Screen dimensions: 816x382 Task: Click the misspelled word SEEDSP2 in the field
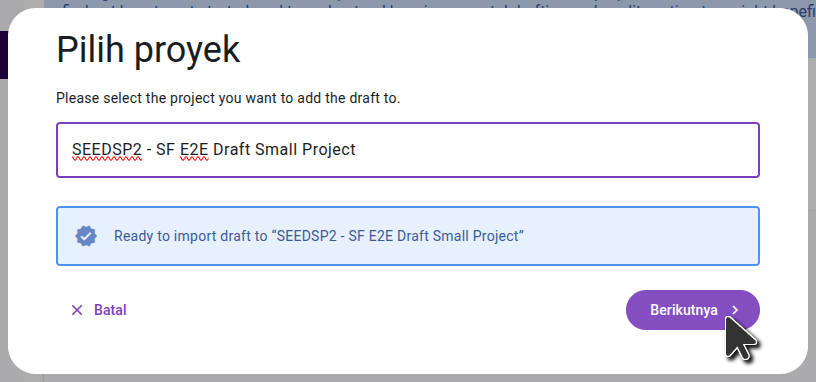tap(107, 150)
